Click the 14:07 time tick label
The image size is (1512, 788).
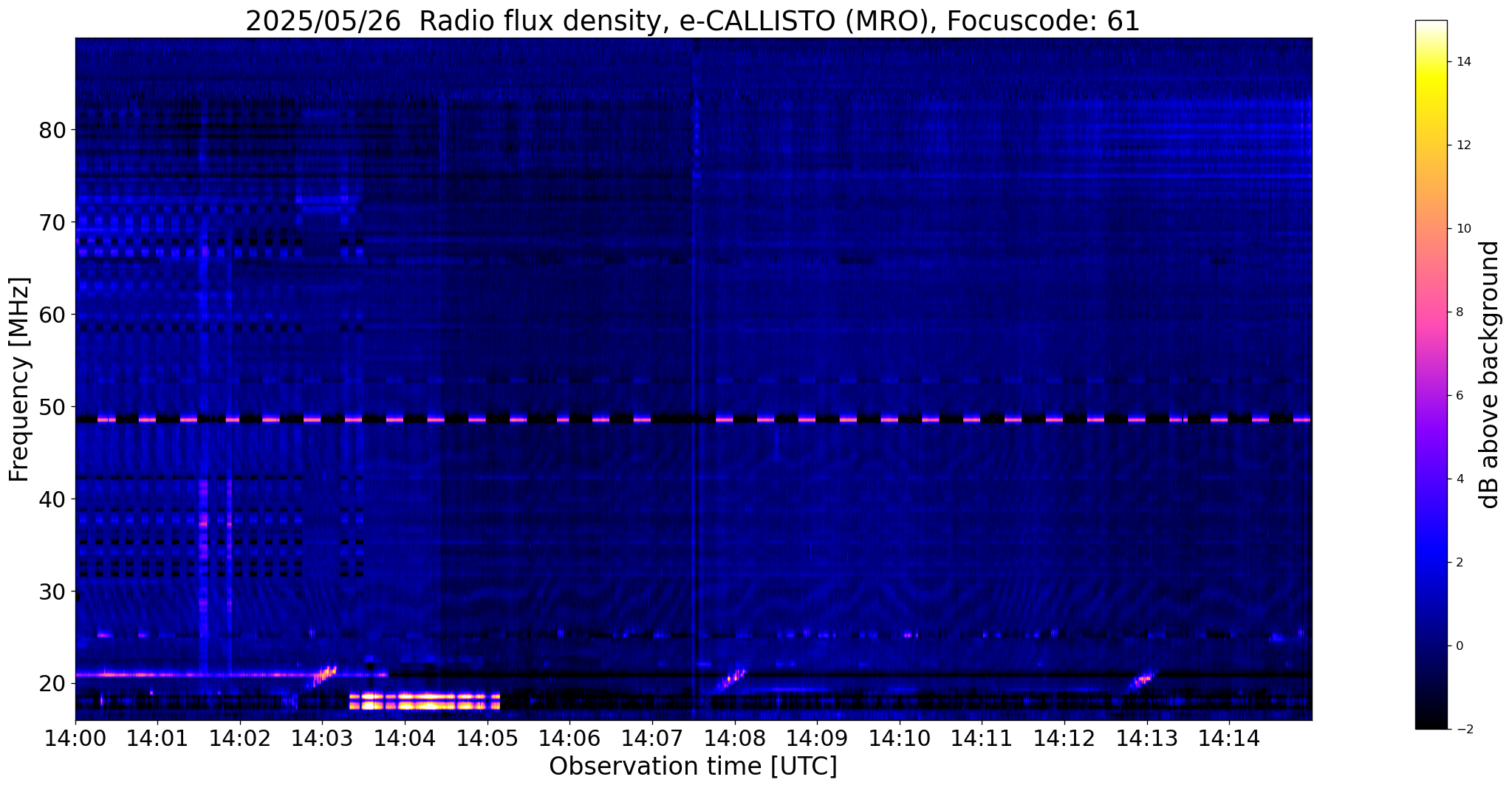[652, 738]
